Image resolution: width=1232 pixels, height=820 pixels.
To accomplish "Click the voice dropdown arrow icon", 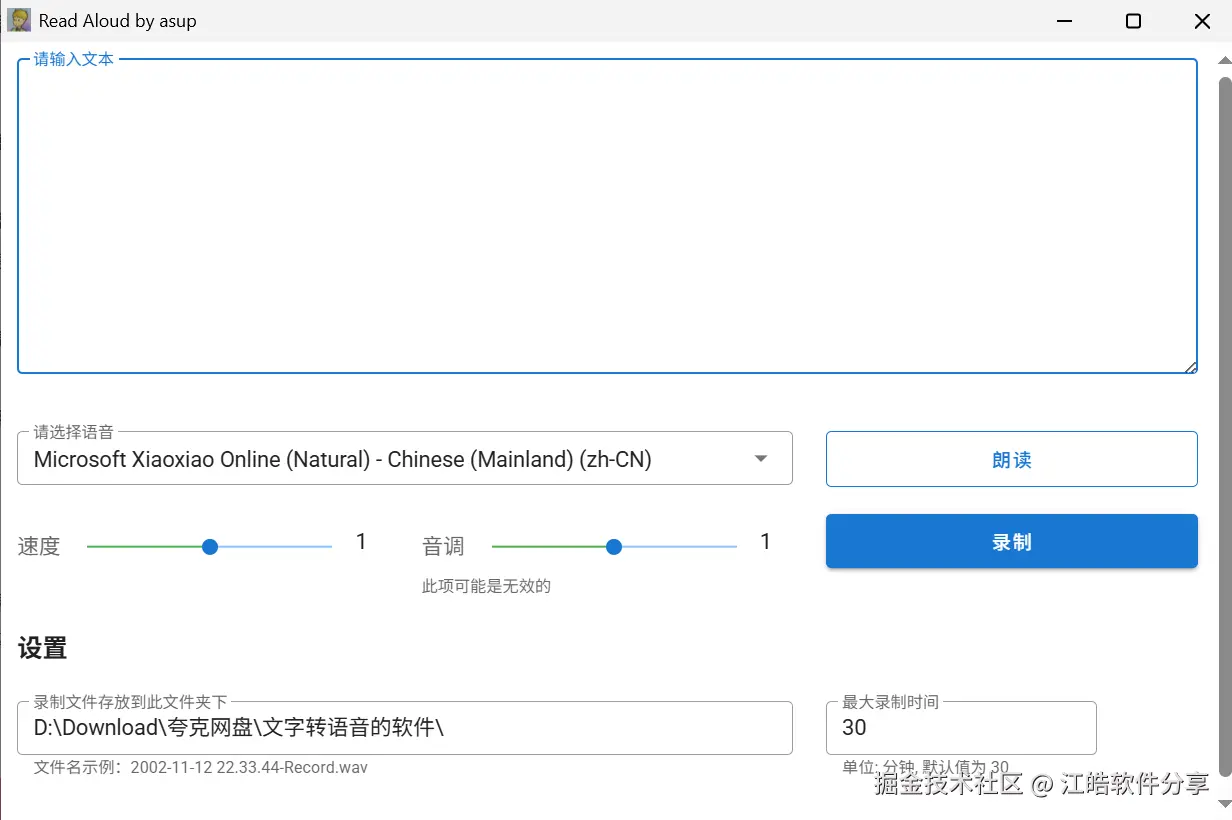I will coord(761,459).
